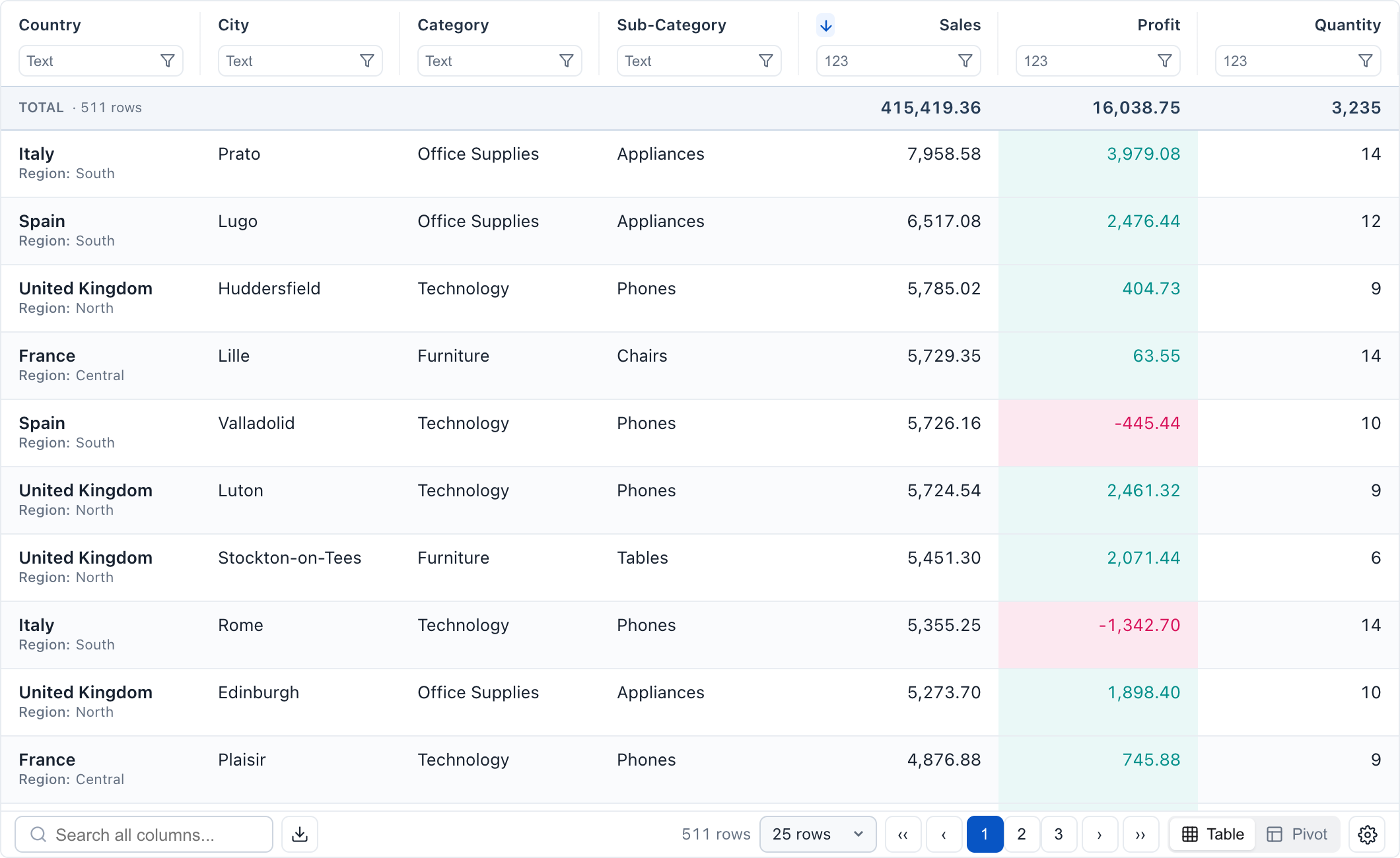Toggle the Sales descending sort arrow
The height and width of the screenshot is (858, 1400).
(825, 25)
